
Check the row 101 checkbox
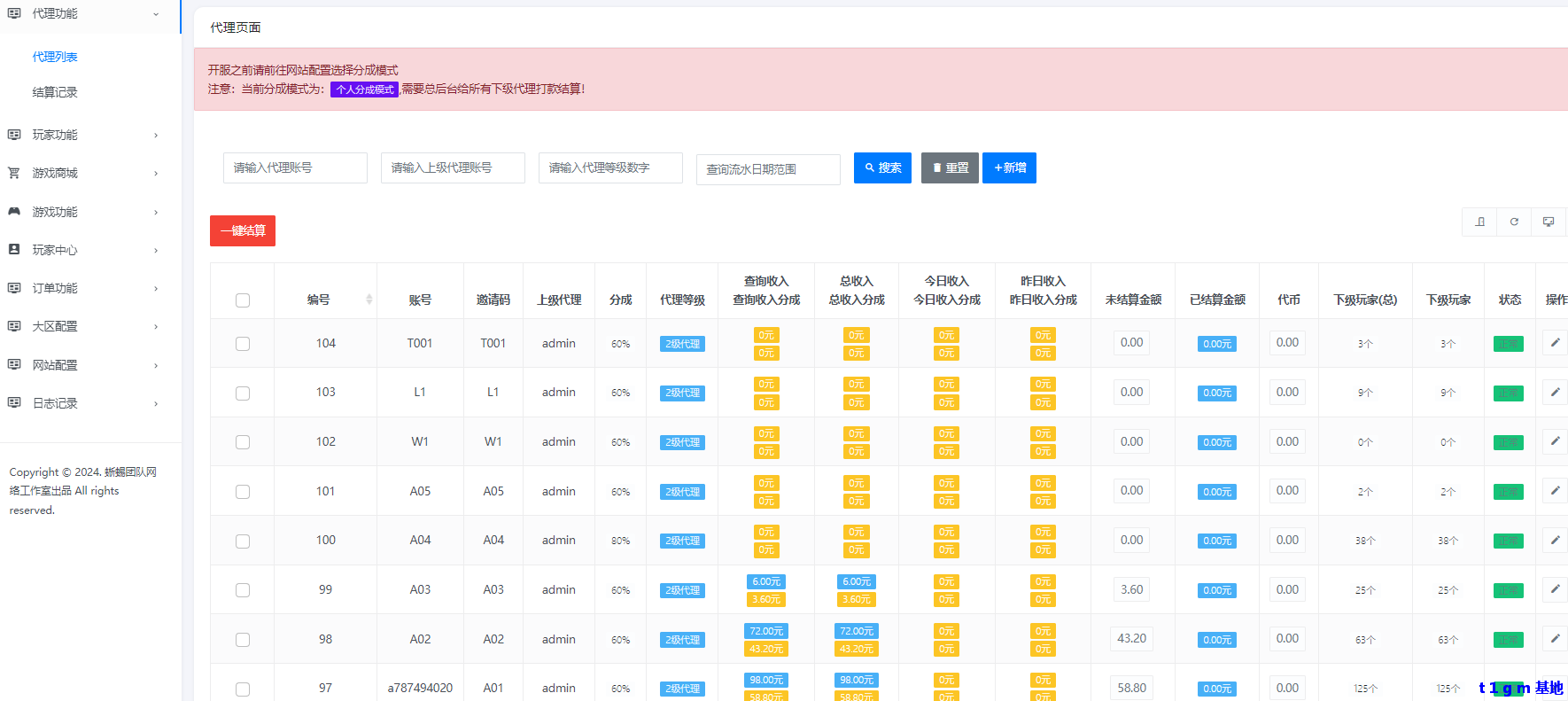pyautogui.click(x=243, y=492)
